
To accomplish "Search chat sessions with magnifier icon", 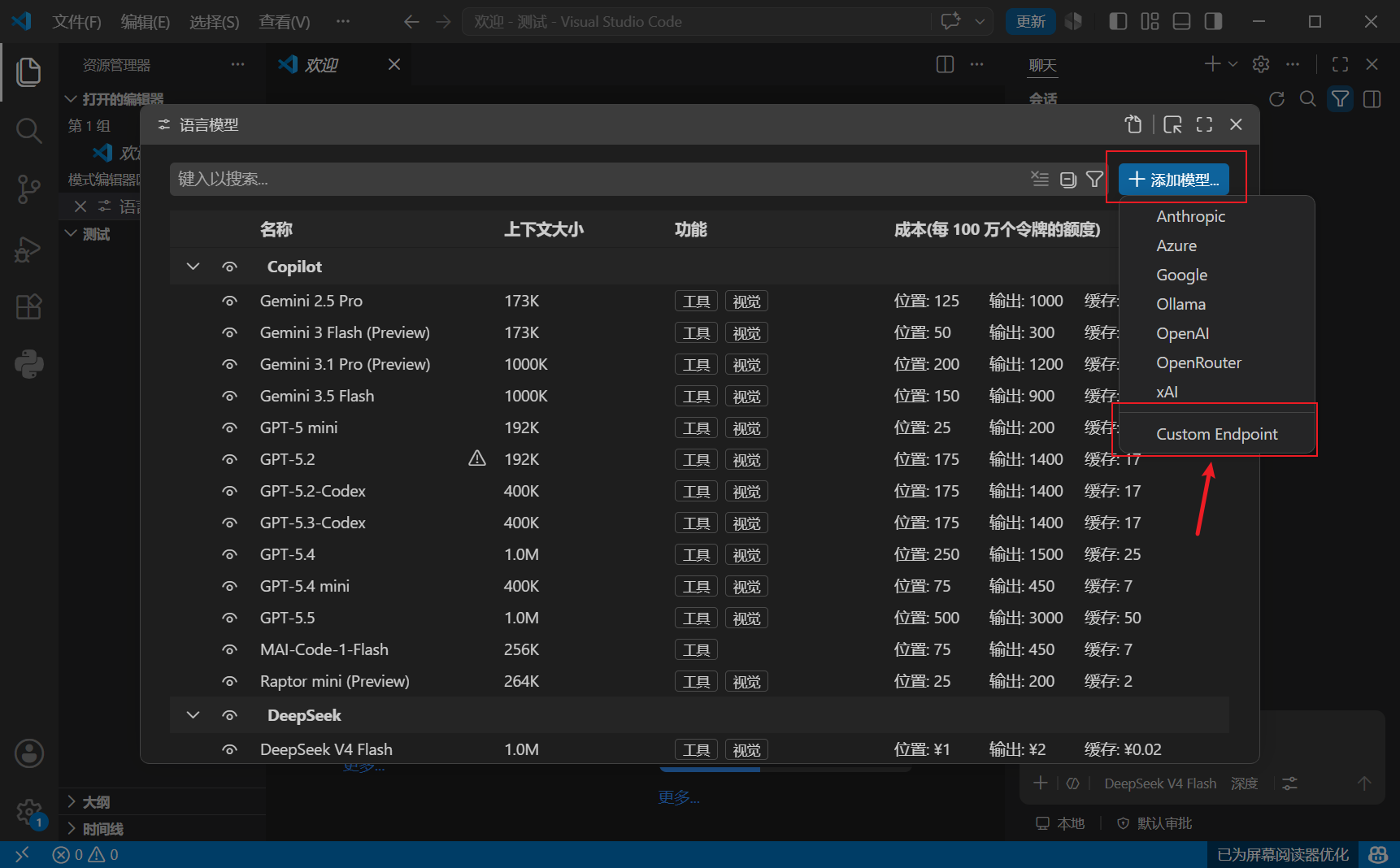I will 1308,99.
